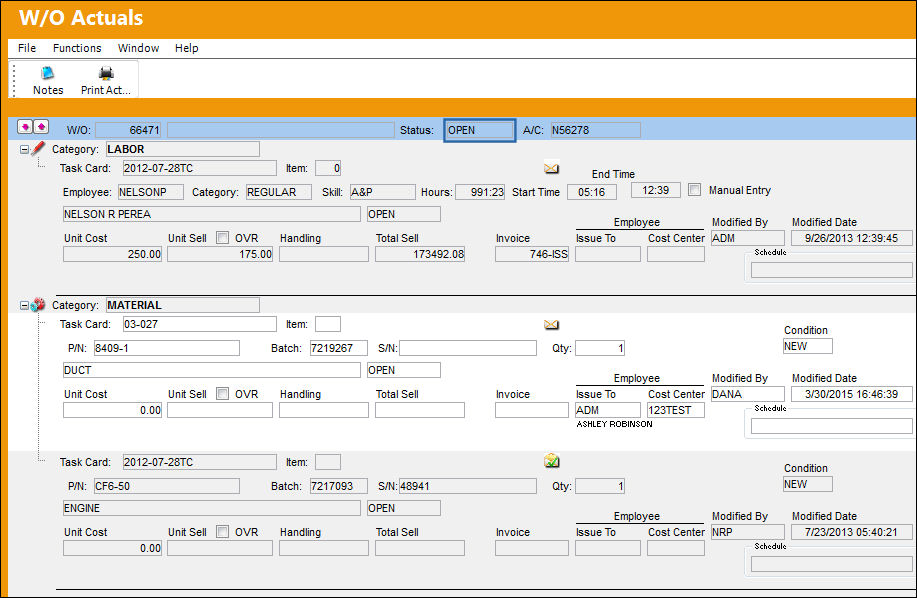Click the Status field showing OPEN
The height and width of the screenshot is (598, 917).
pyautogui.click(x=480, y=130)
